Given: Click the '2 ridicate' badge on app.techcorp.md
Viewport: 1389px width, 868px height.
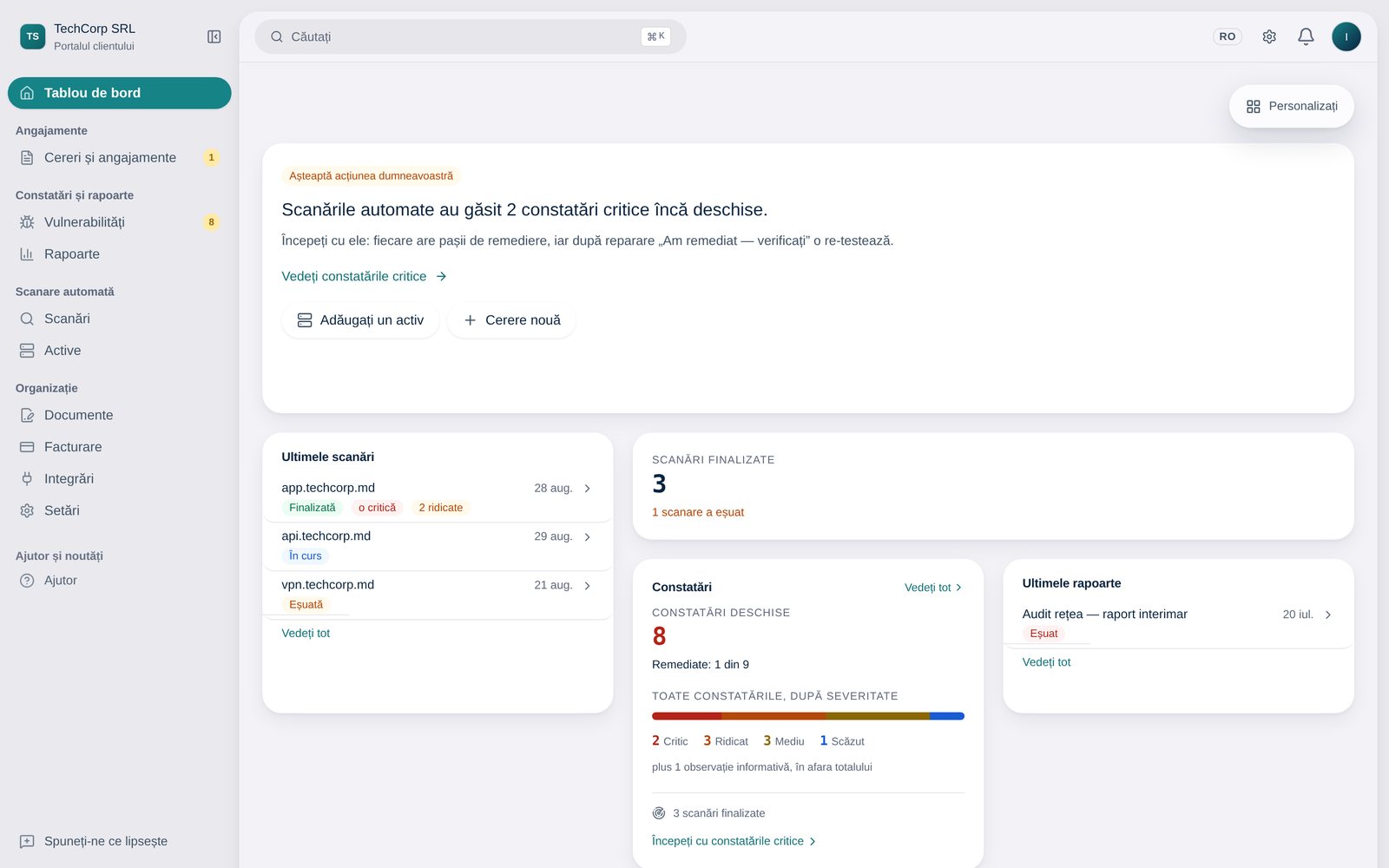Looking at the screenshot, I should pyautogui.click(x=441, y=508).
